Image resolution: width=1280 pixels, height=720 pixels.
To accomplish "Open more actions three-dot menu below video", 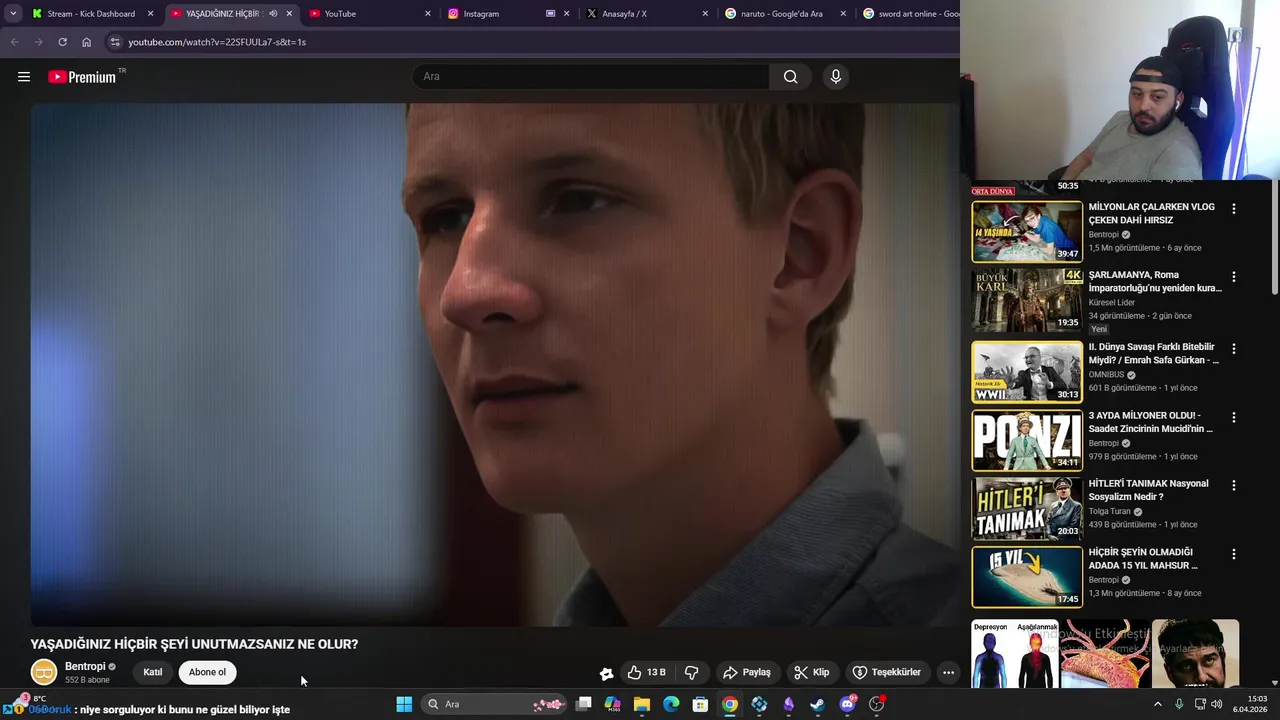I will [x=948, y=672].
